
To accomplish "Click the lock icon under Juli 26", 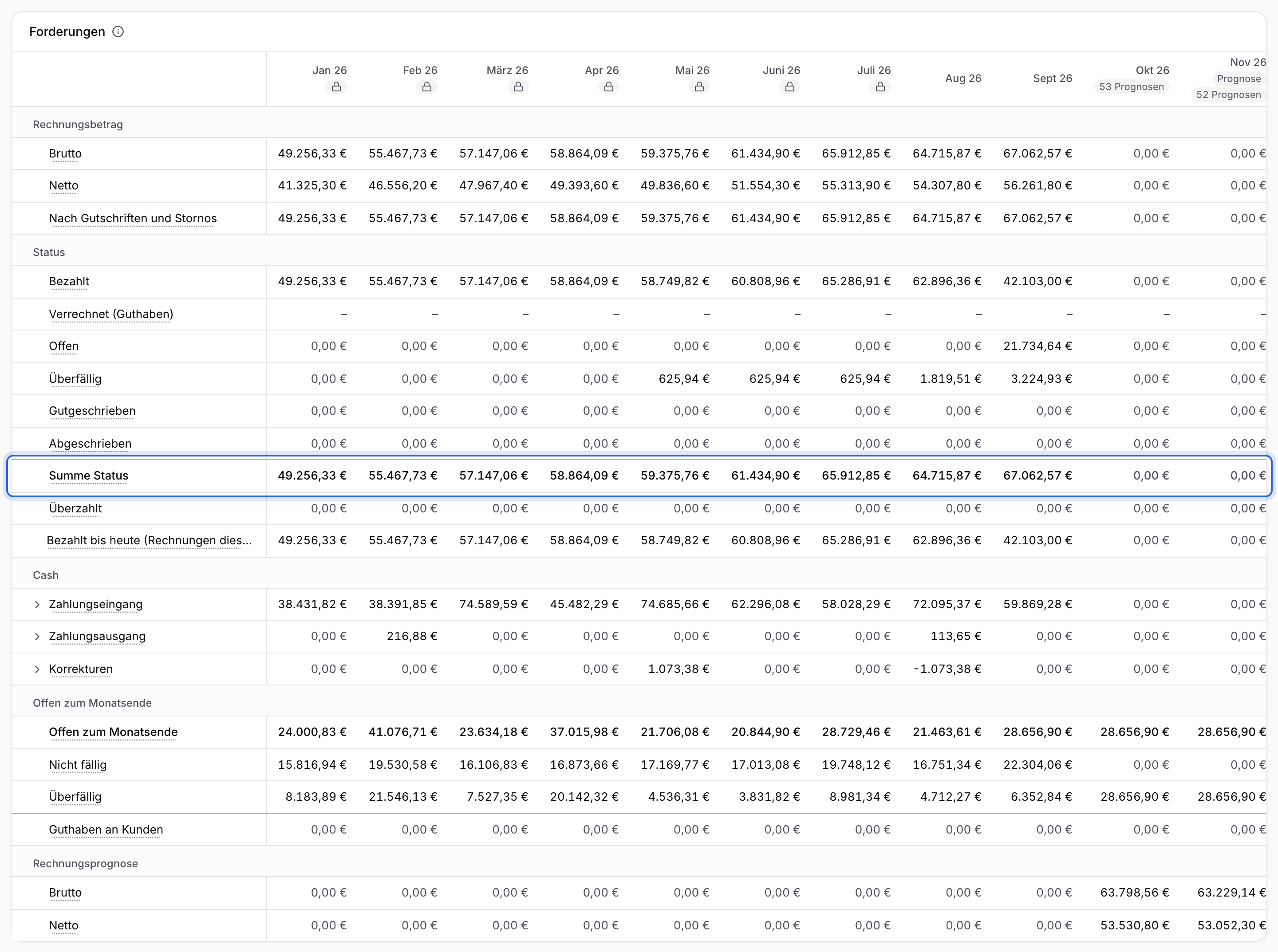I will 880,87.
